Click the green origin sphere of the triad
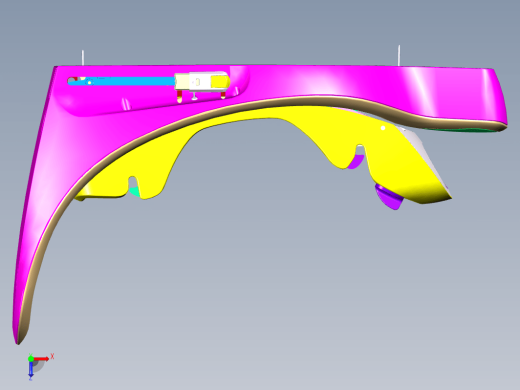This screenshot has width=520, height=390. [31, 358]
